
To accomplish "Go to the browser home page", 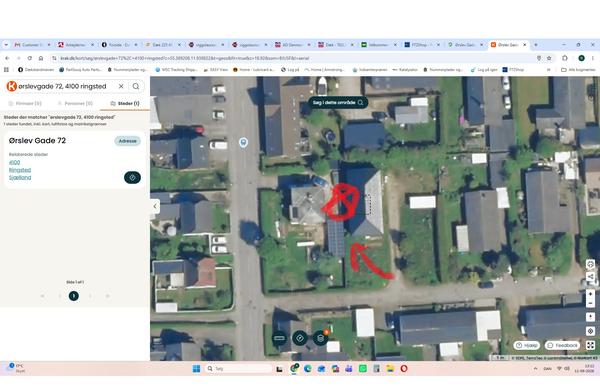I will pos(41,58).
